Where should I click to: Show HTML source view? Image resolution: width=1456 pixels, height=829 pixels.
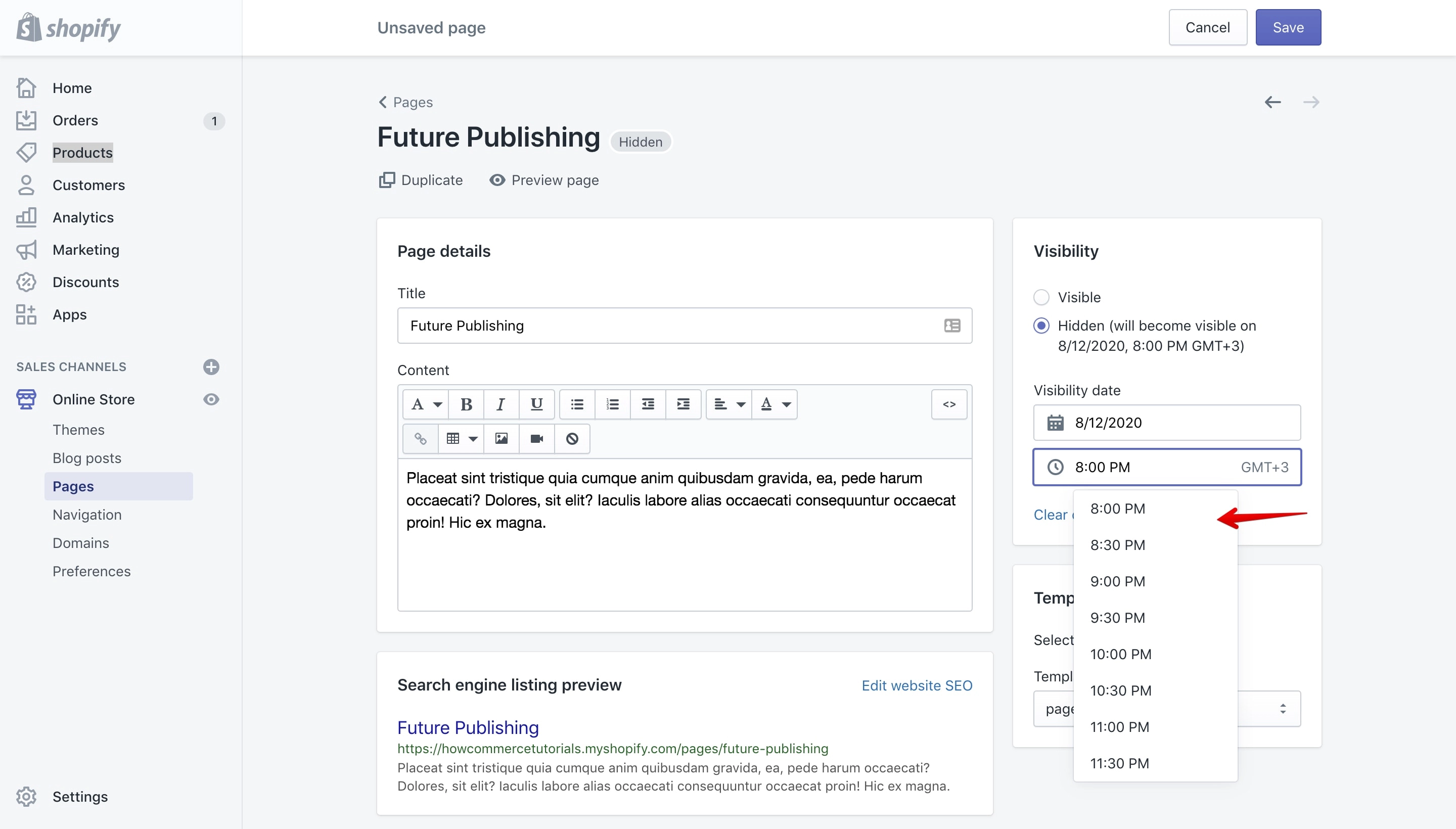[949, 404]
